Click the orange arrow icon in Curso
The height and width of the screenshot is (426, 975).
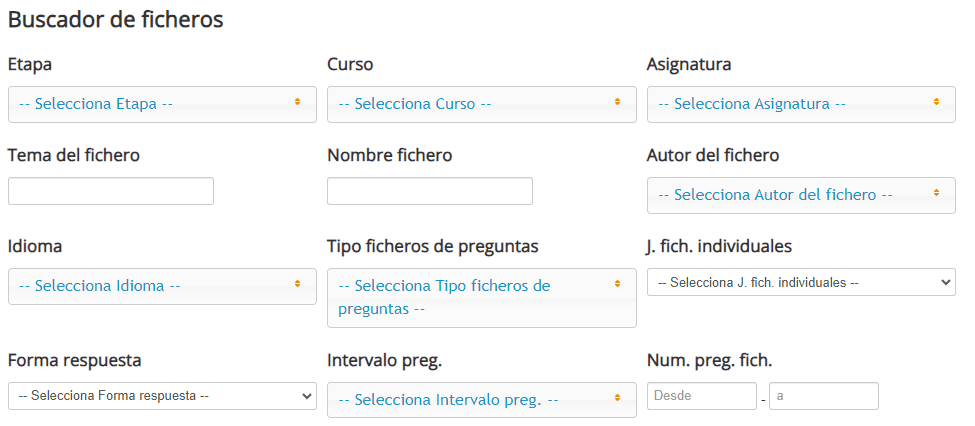617,102
